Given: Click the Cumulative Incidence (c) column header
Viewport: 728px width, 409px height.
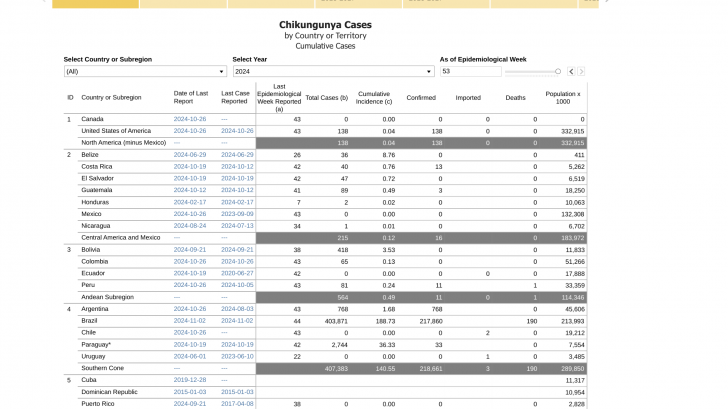Looking at the screenshot, I should point(374,98).
